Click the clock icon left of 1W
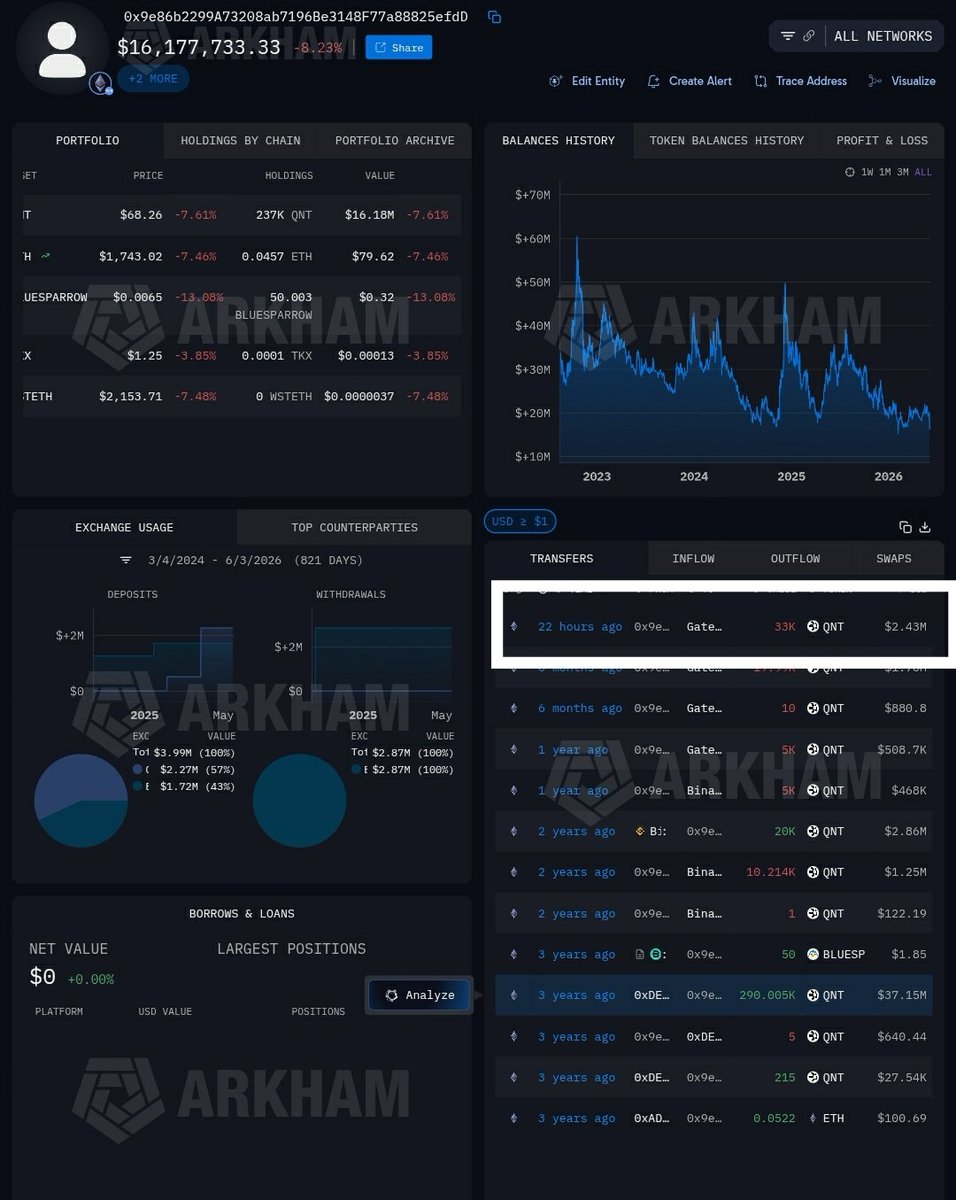 click(850, 172)
